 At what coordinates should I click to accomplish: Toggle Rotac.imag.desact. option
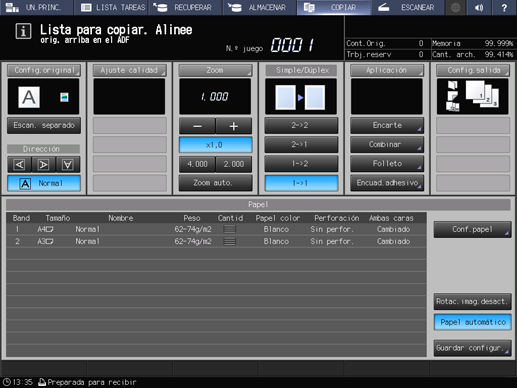tap(472, 302)
